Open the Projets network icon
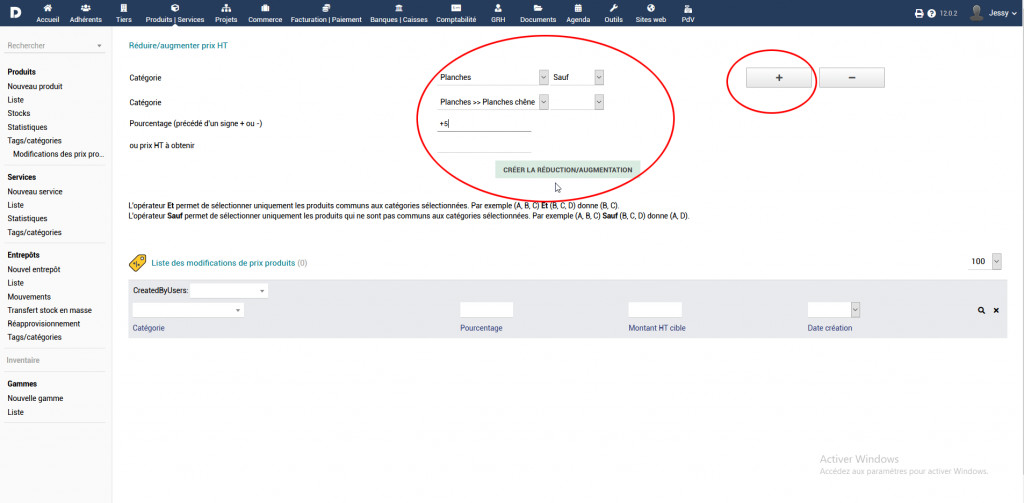Image resolution: width=1024 pixels, height=503 pixels. point(226,8)
